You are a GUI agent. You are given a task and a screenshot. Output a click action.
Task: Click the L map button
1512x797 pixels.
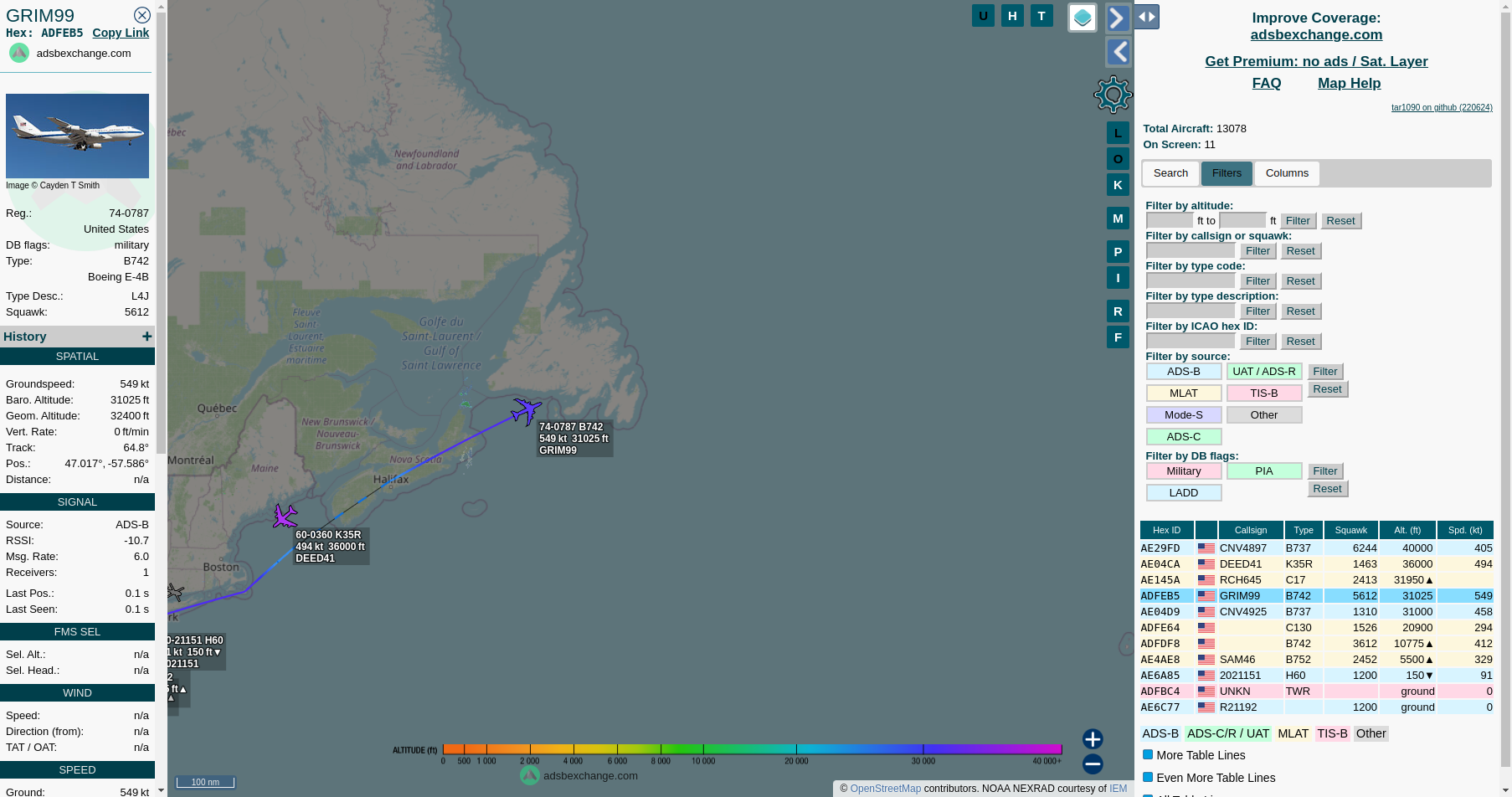1118,133
